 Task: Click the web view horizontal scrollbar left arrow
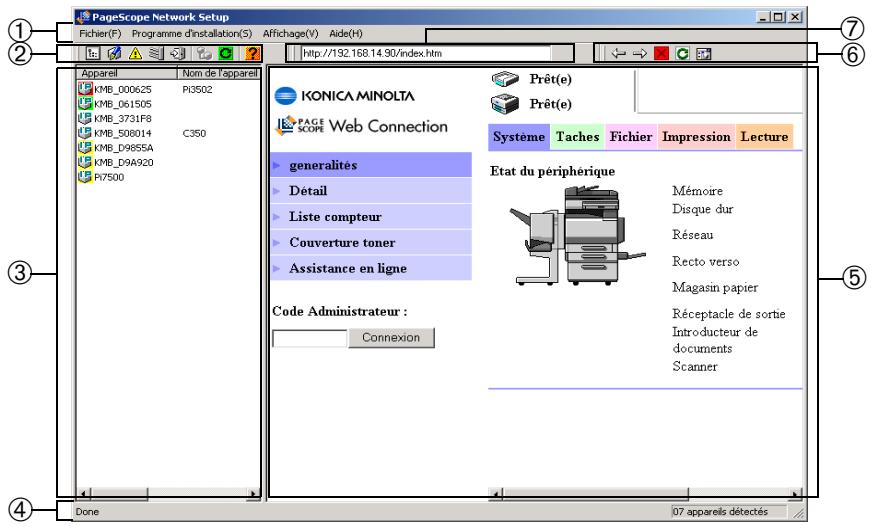pos(495,493)
